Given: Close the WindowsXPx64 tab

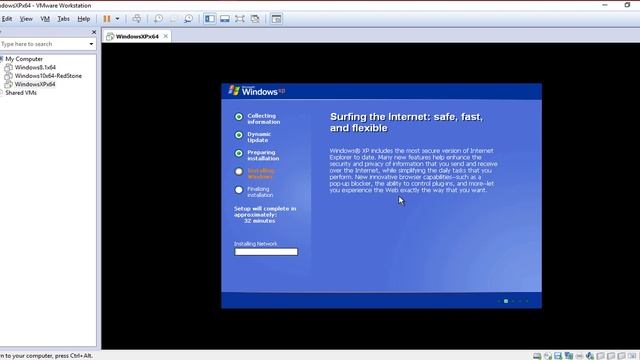Looking at the screenshot, I should coord(166,36).
